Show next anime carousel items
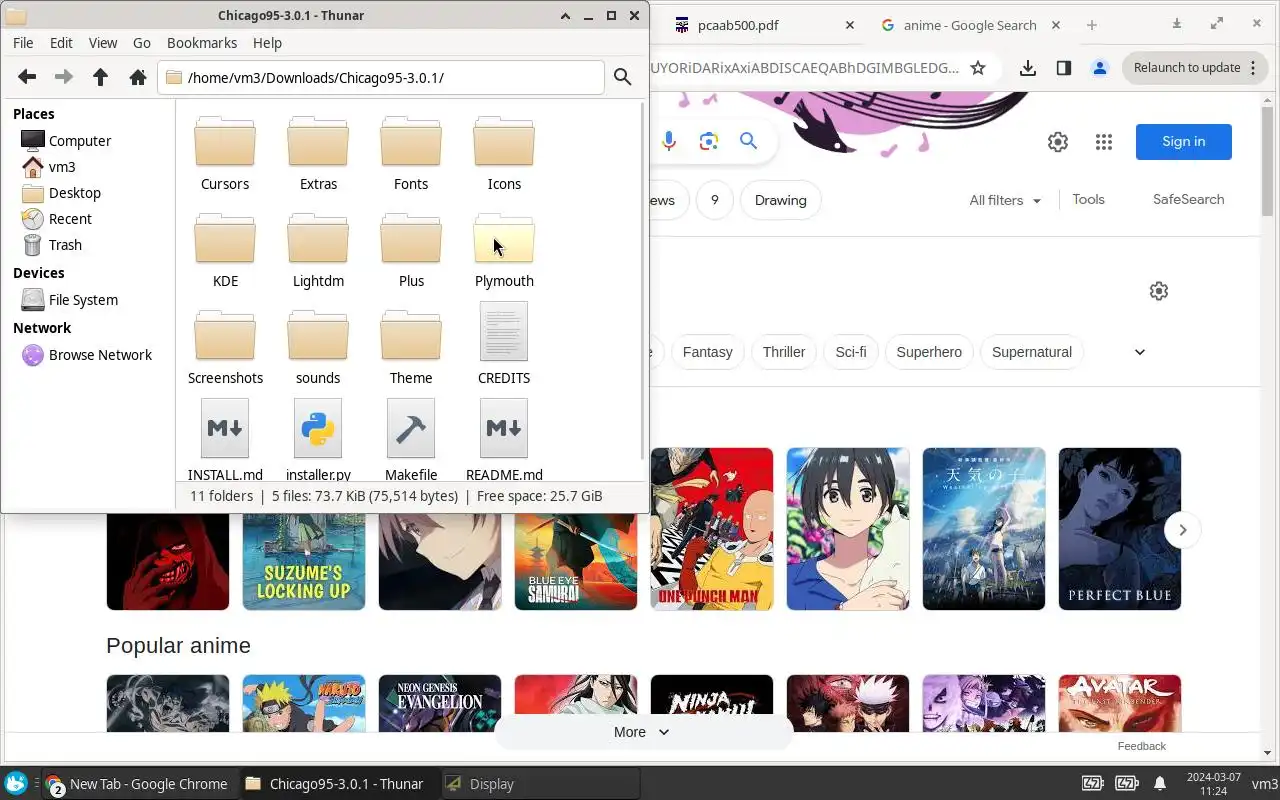This screenshot has width=1280, height=800. (x=1182, y=530)
